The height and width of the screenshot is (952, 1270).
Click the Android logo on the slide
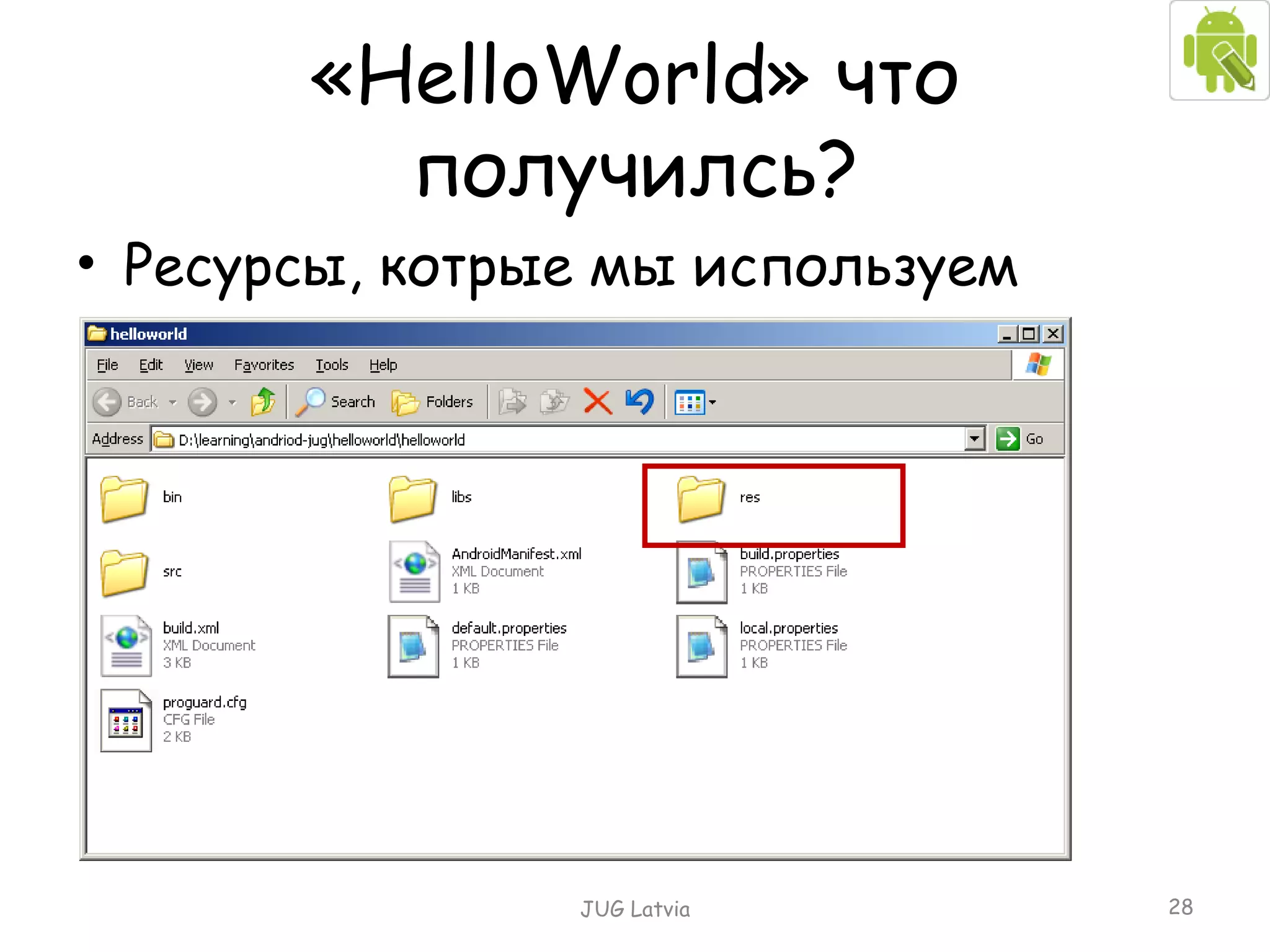1220,50
